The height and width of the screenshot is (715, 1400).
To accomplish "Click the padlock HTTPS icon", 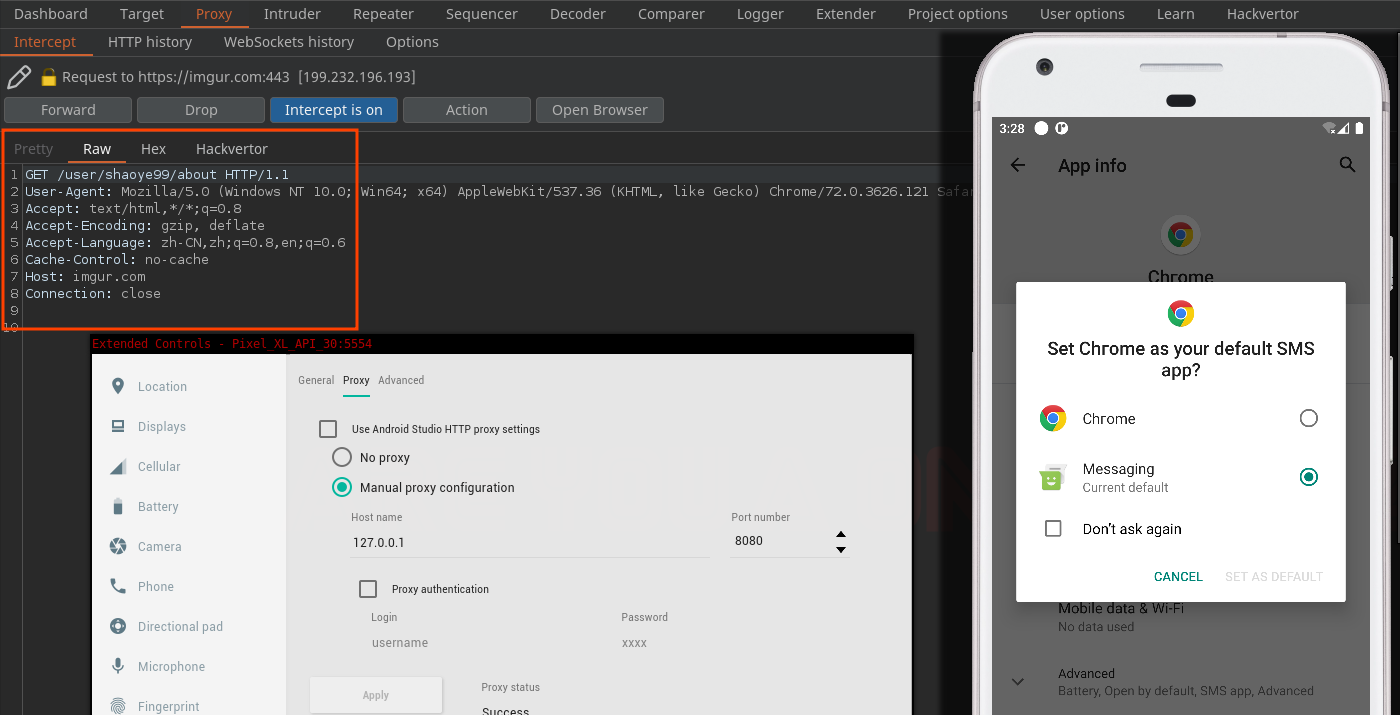I will click(49, 77).
